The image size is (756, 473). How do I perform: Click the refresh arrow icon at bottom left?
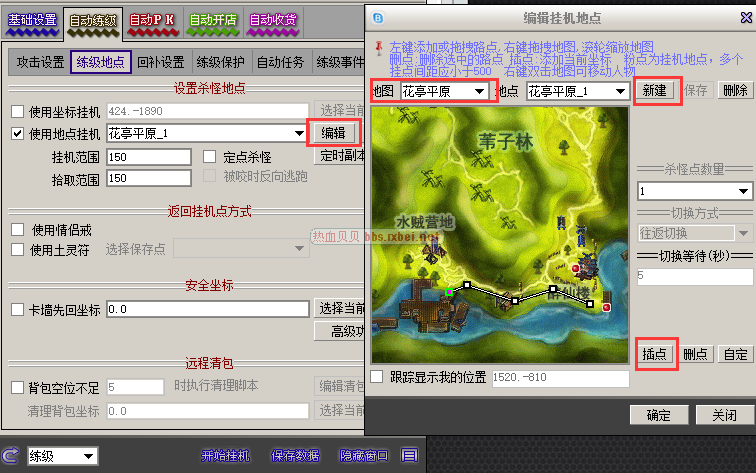pyautogui.click(x=10, y=455)
